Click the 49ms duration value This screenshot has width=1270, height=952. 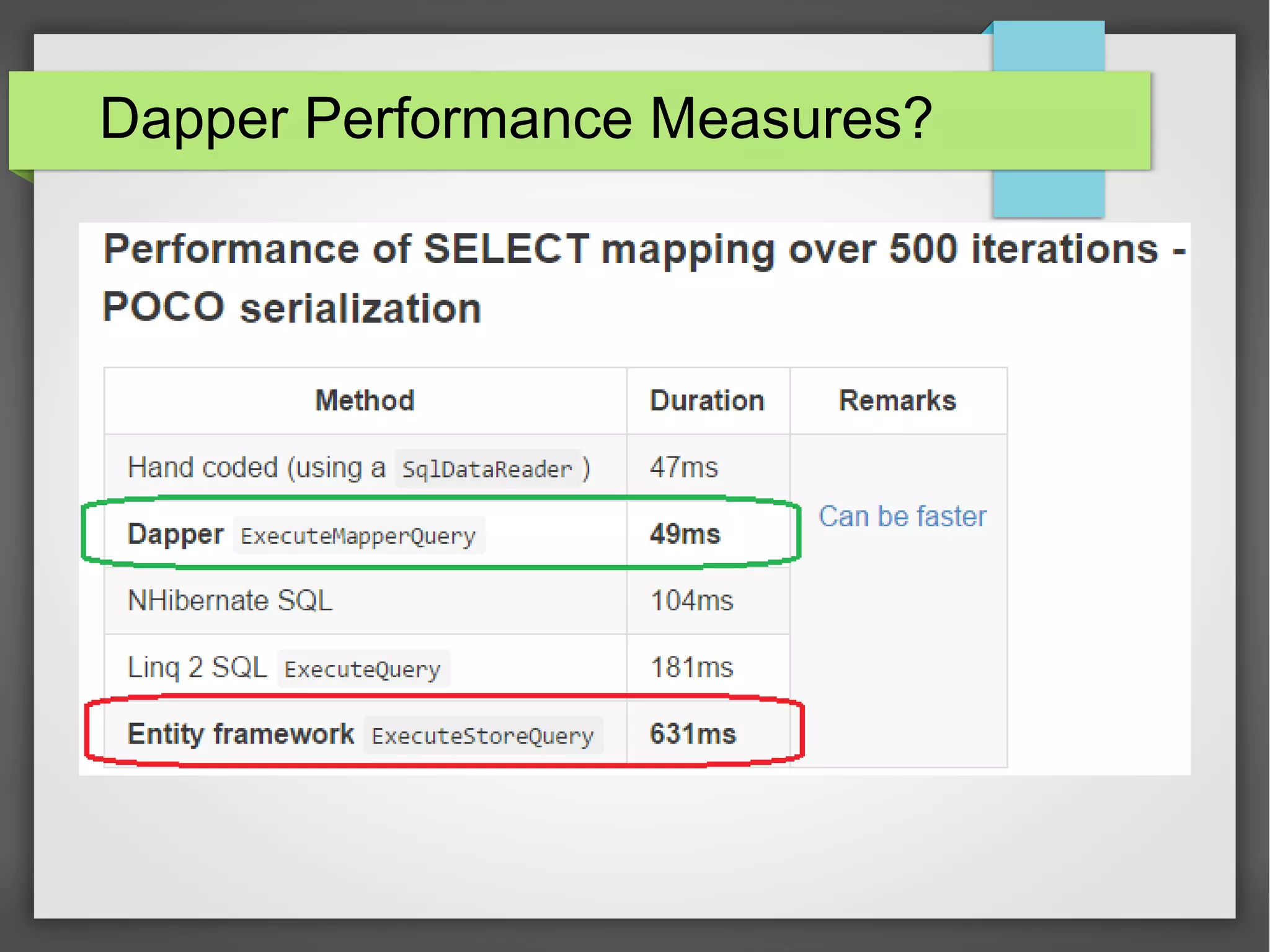[x=685, y=534]
